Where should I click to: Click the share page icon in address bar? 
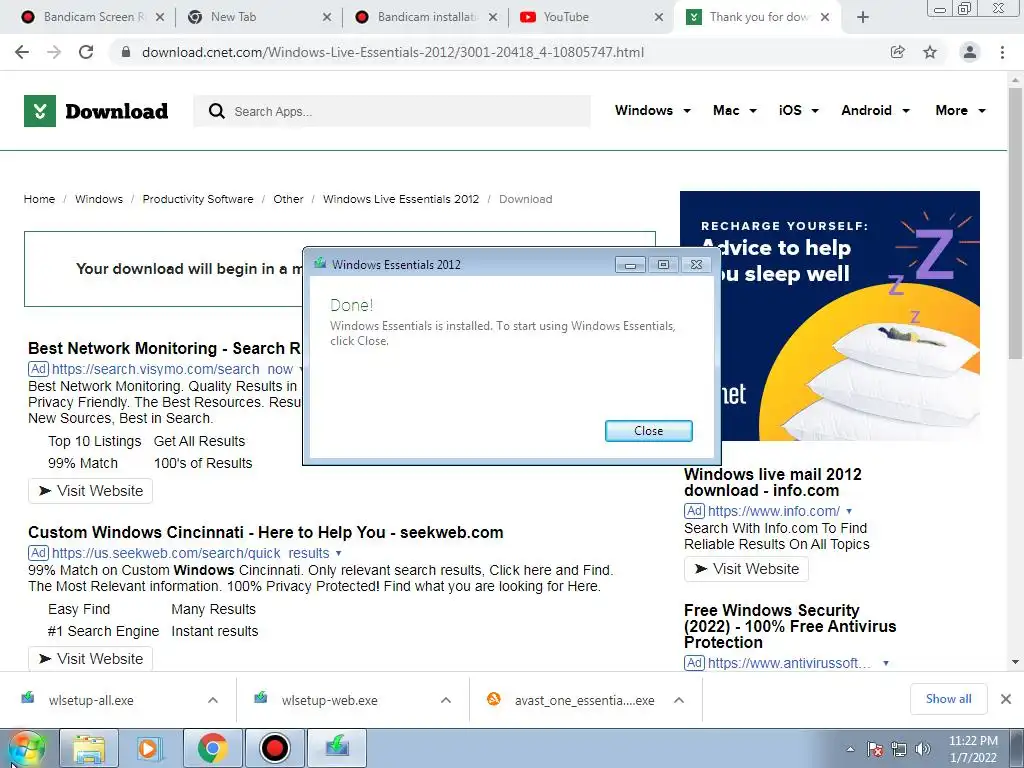tap(898, 52)
